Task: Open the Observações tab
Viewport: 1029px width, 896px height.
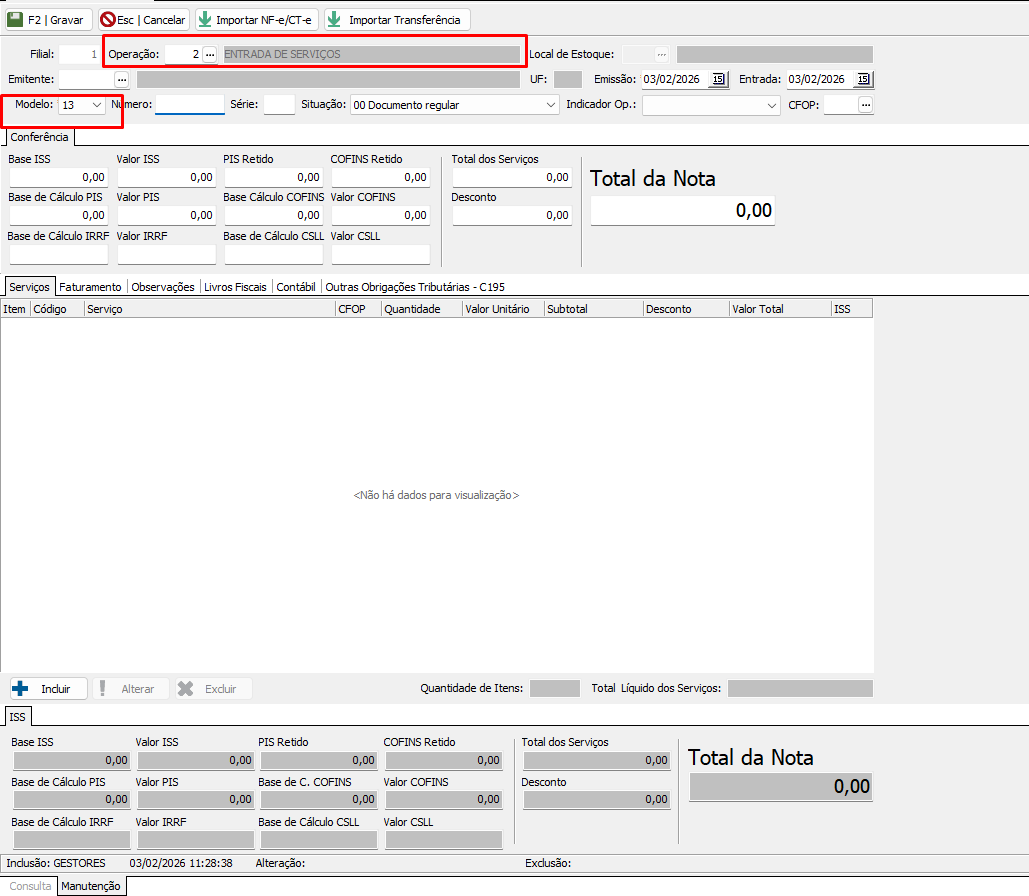Action: [x=163, y=286]
